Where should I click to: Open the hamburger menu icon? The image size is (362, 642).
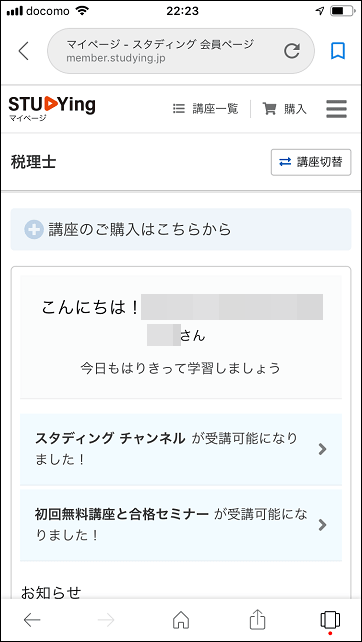point(337,109)
